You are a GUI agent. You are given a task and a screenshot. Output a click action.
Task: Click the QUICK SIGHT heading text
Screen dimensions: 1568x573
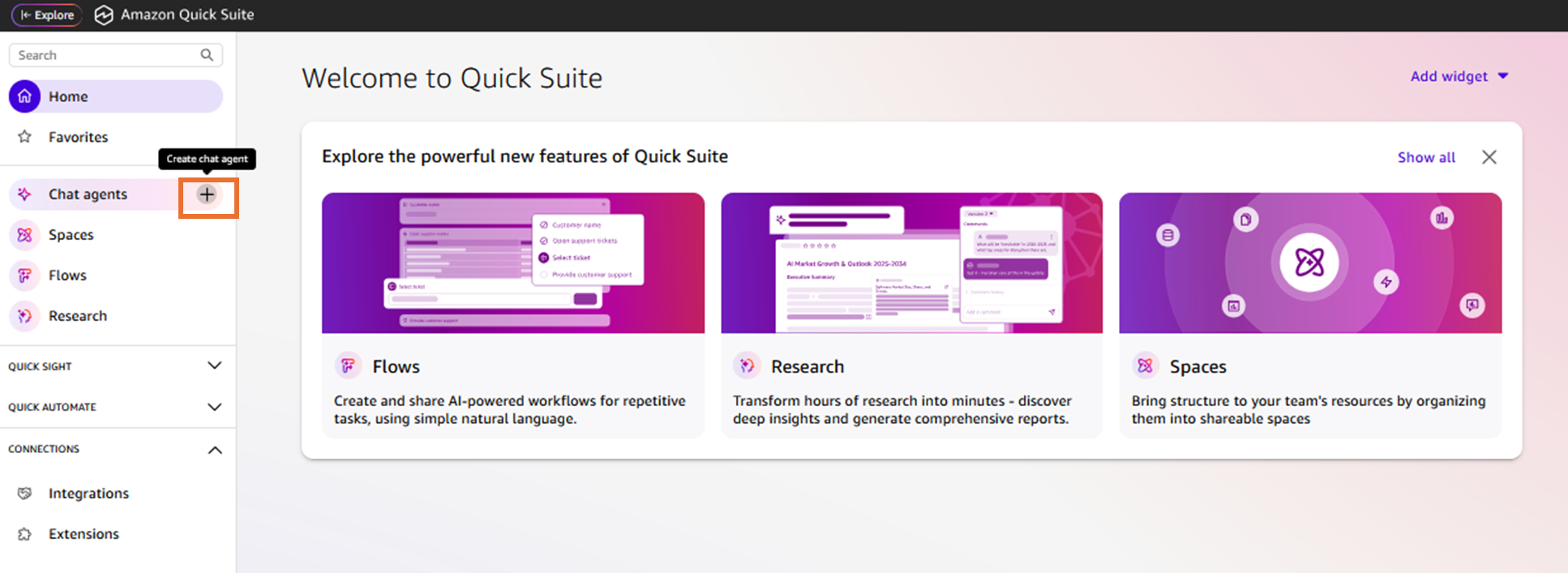pos(40,366)
